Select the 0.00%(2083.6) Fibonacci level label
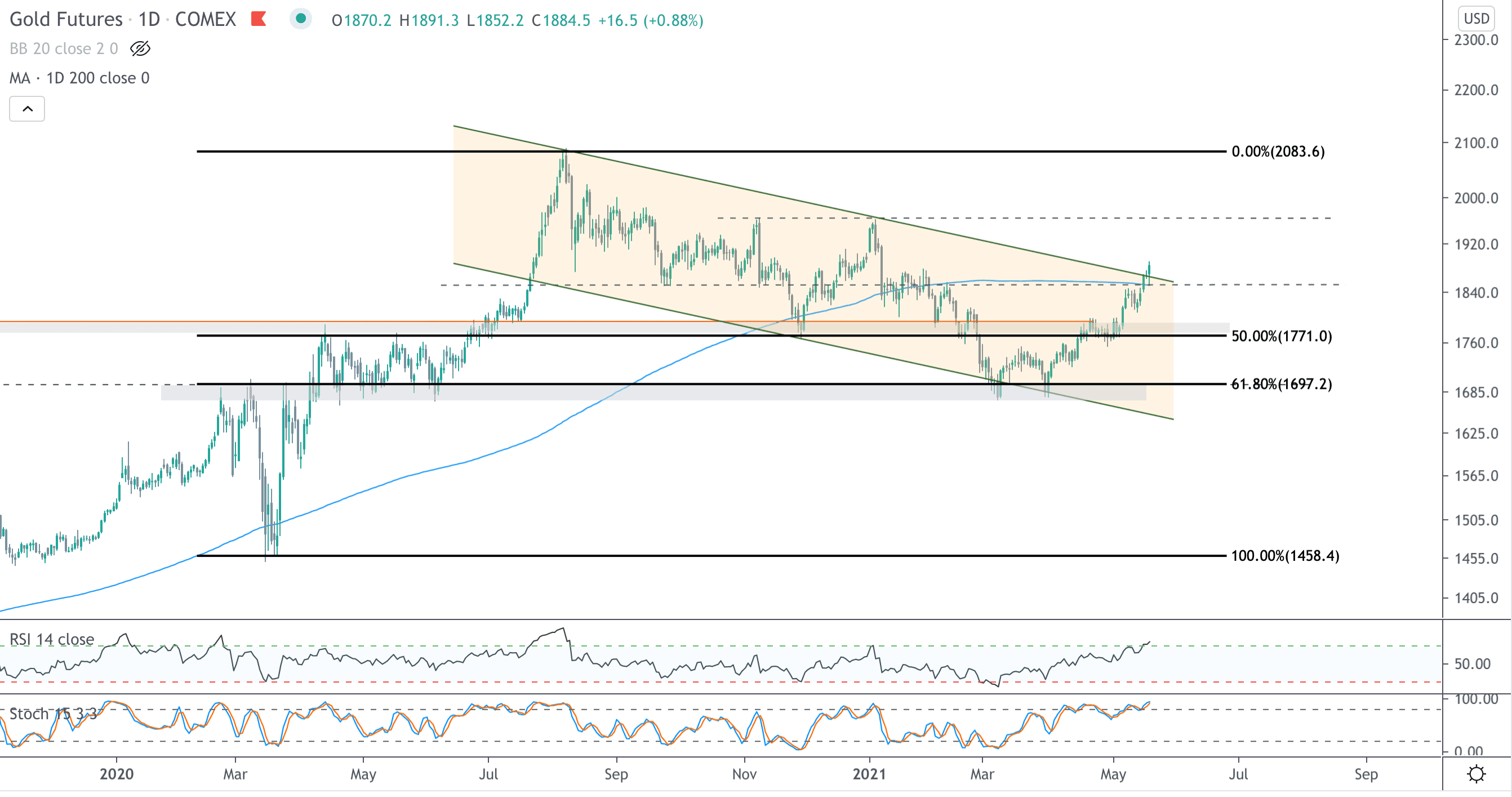 coord(1278,152)
